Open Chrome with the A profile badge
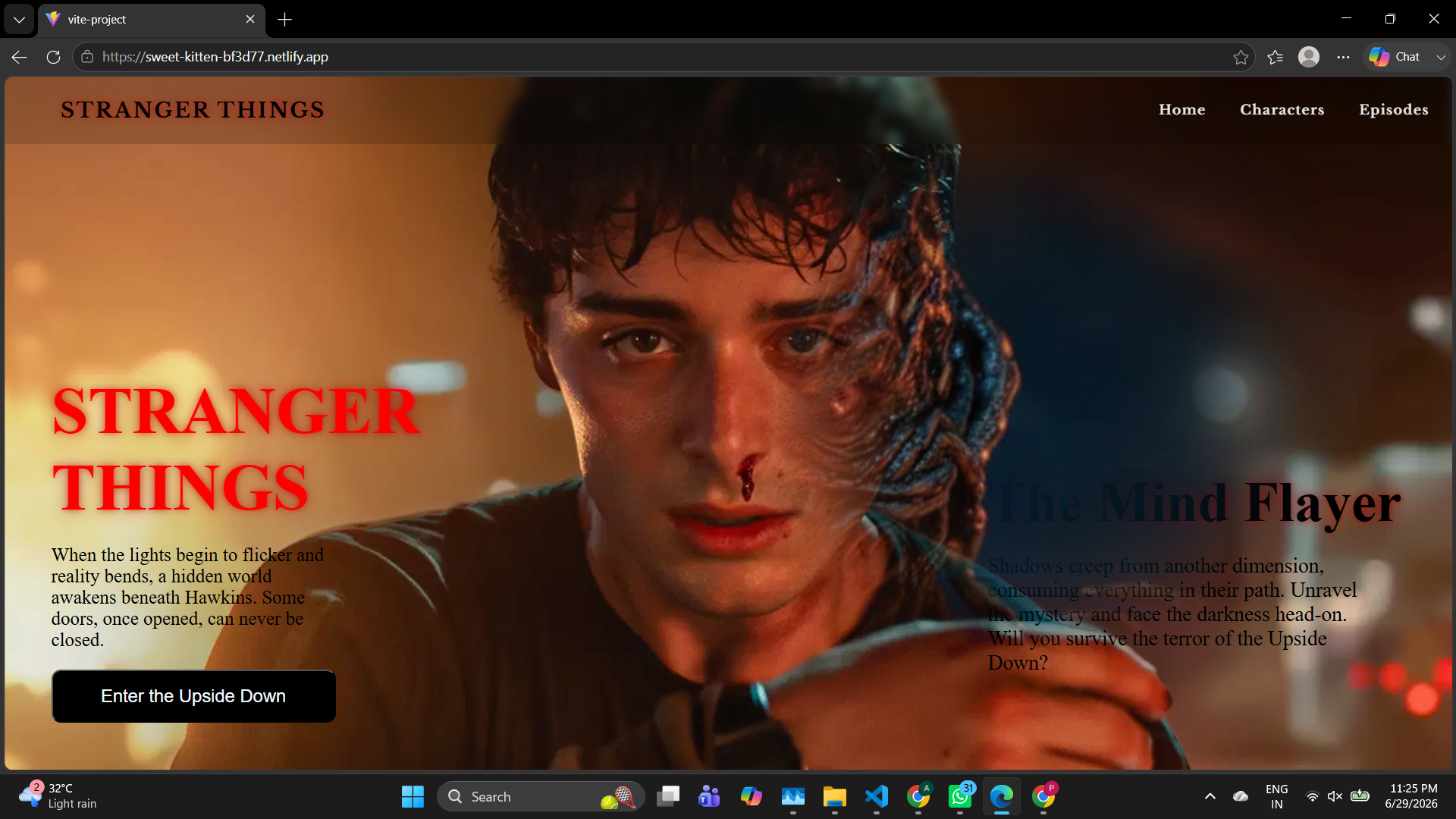 [x=918, y=797]
